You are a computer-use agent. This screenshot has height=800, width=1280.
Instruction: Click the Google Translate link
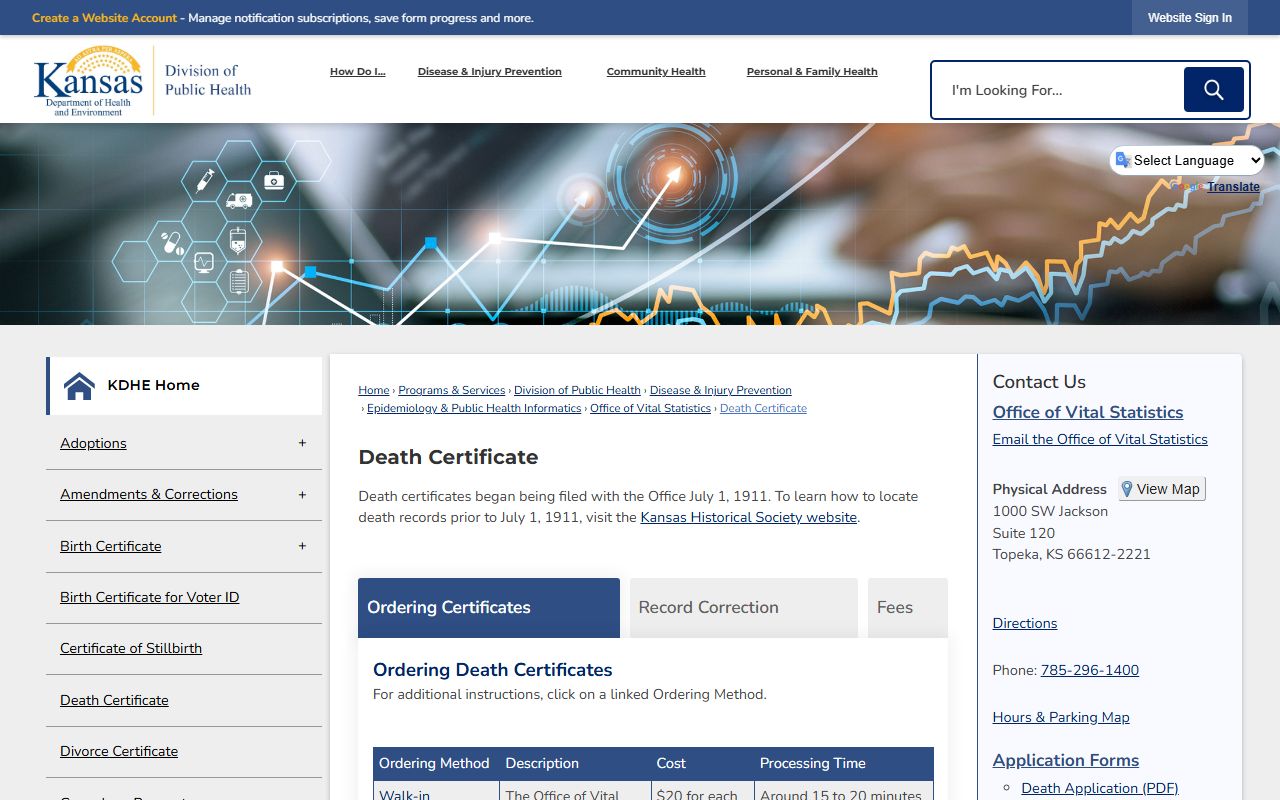[x=1233, y=187]
